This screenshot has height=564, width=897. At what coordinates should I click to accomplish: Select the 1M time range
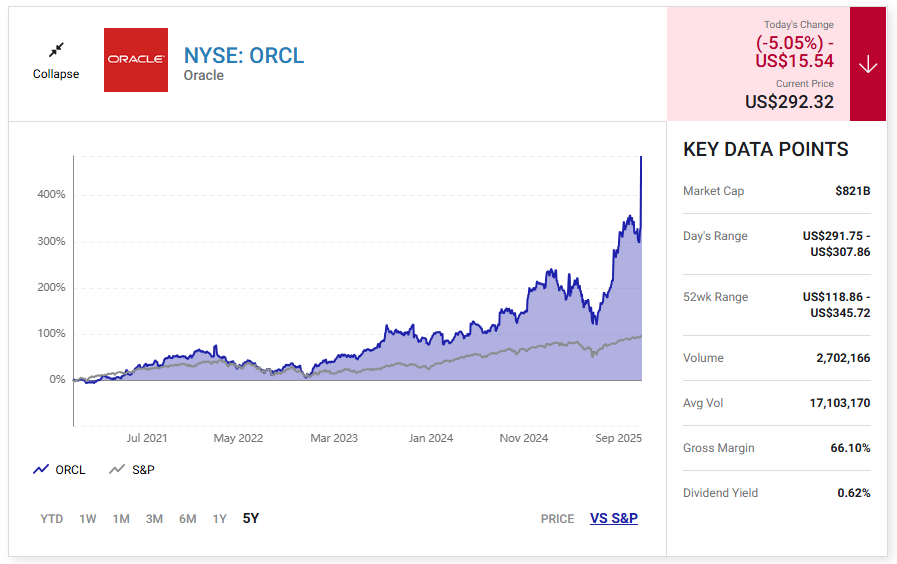[x=121, y=519]
